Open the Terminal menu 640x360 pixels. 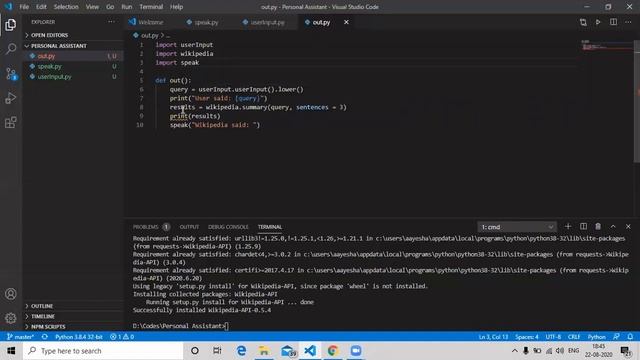[x=151, y=7]
